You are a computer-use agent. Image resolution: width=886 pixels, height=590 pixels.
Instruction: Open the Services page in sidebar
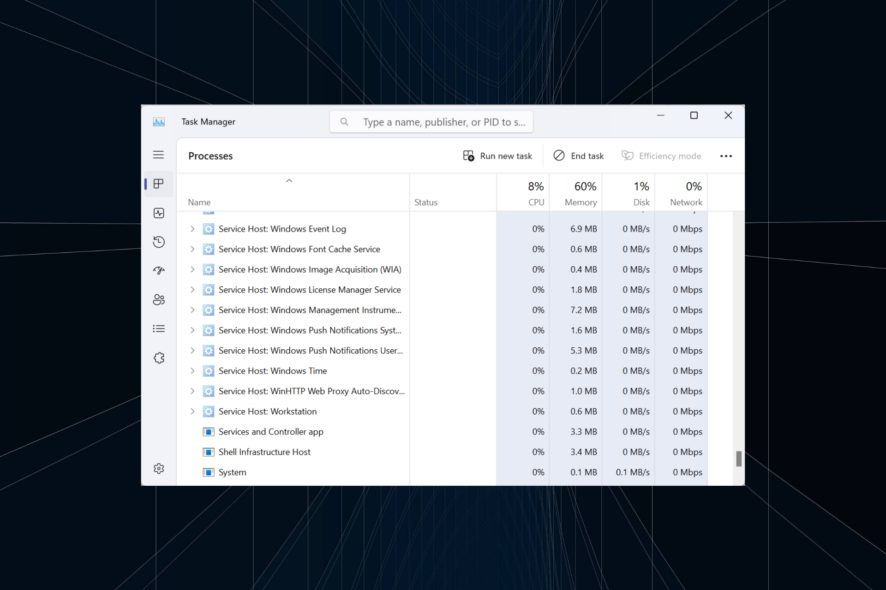coord(159,358)
